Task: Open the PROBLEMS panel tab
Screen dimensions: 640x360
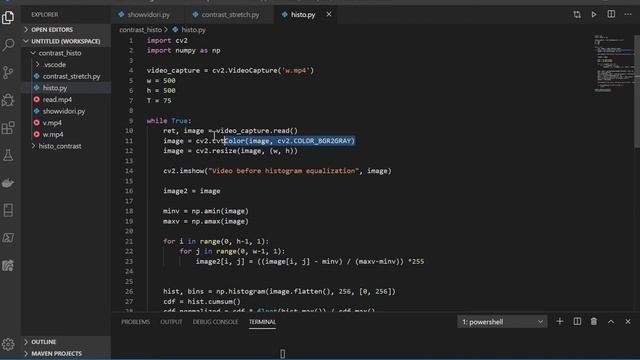Action: click(136, 322)
